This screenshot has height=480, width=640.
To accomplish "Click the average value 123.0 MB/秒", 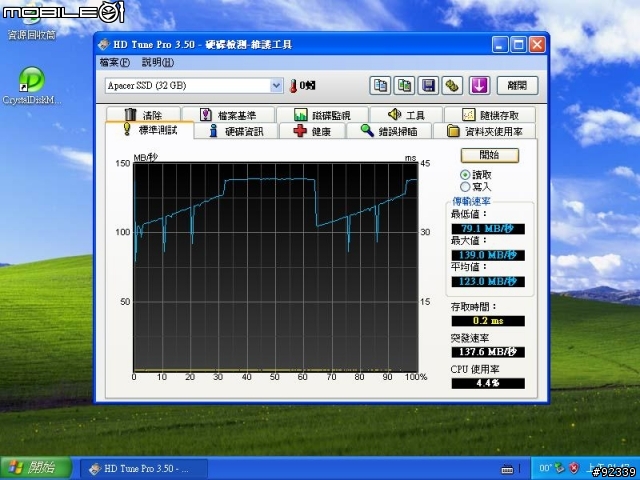I will click(x=488, y=282).
